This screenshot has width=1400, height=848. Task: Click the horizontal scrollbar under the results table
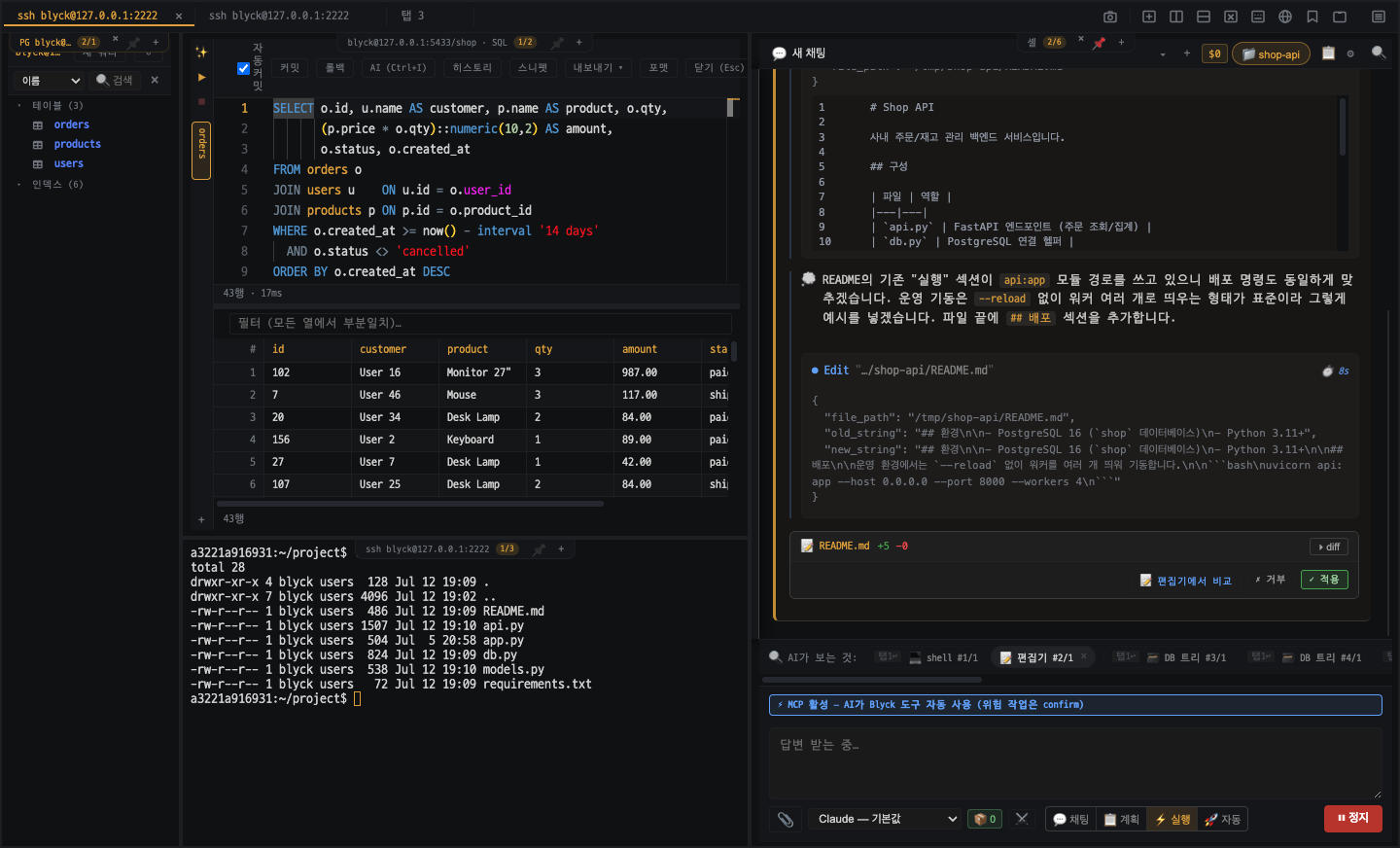[408, 504]
